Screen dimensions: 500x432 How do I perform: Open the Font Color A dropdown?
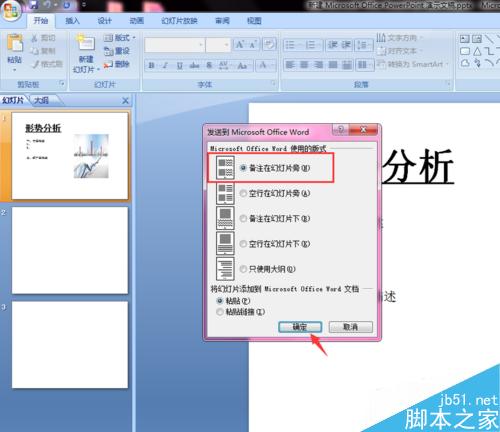(x=266, y=65)
